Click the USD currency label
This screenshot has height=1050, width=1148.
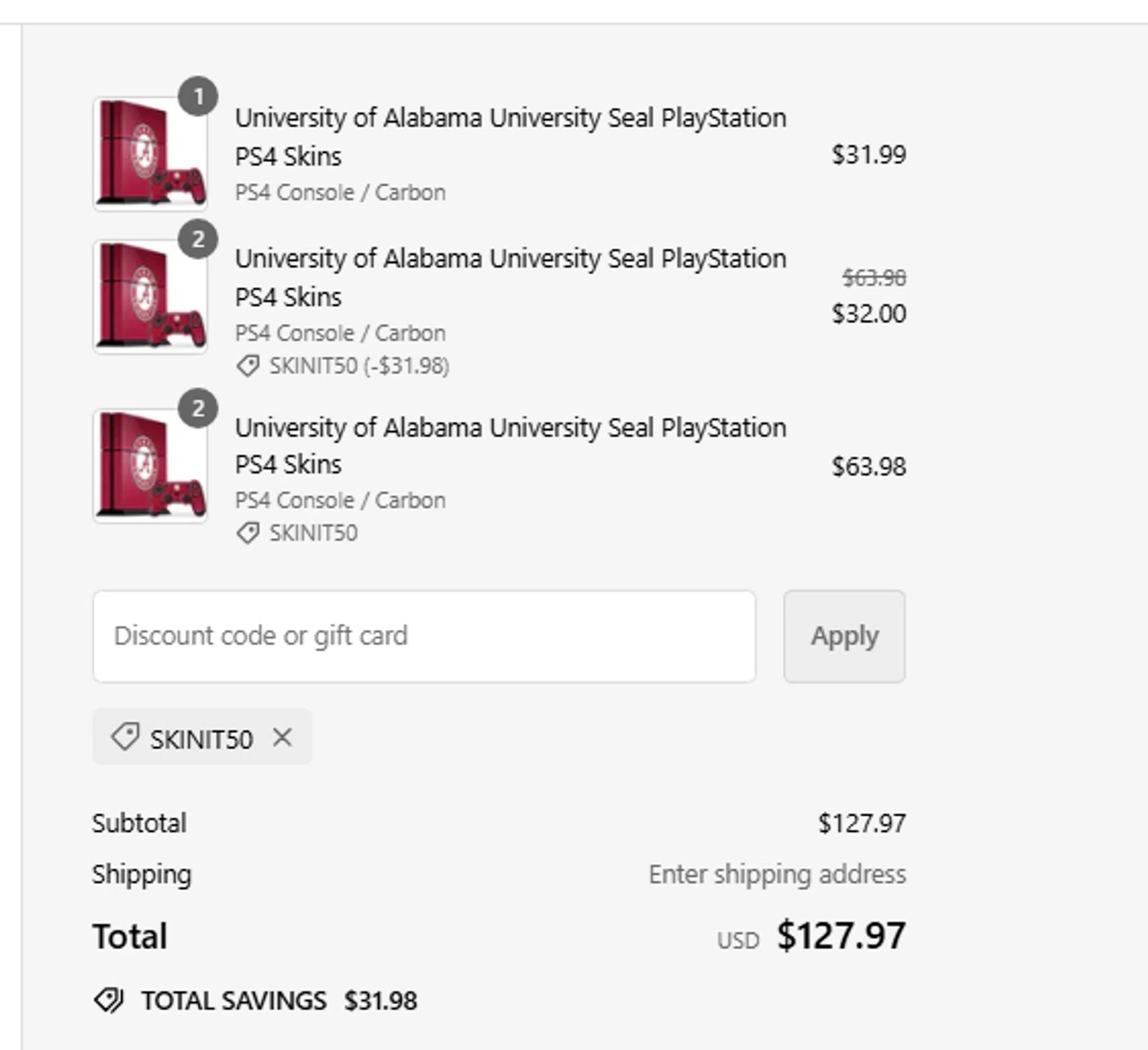click(x=738, y=941)
